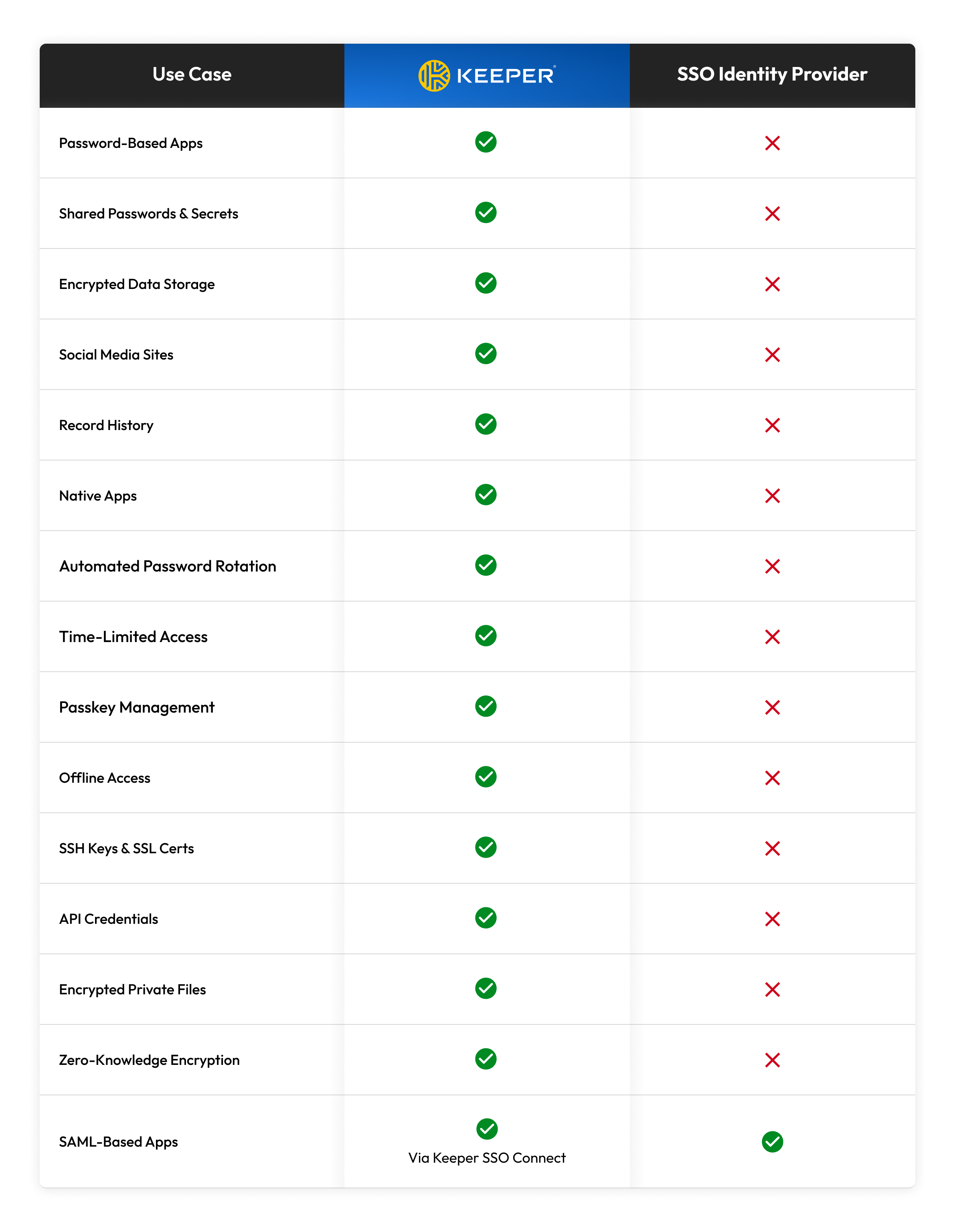The width and height of the screenshot is (955, 1232).
Task: Click the "Via Keeper SSO Connect" text
Action: click(x=487, y=1158)
